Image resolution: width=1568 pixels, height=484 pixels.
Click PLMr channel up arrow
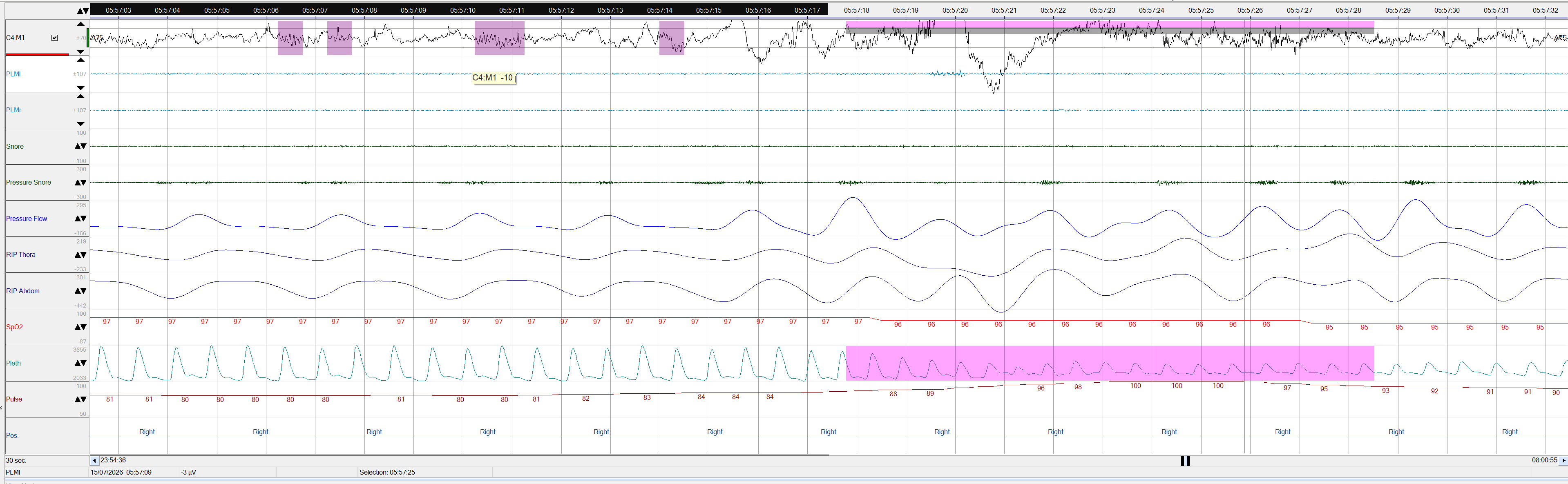tap(80, 96)
